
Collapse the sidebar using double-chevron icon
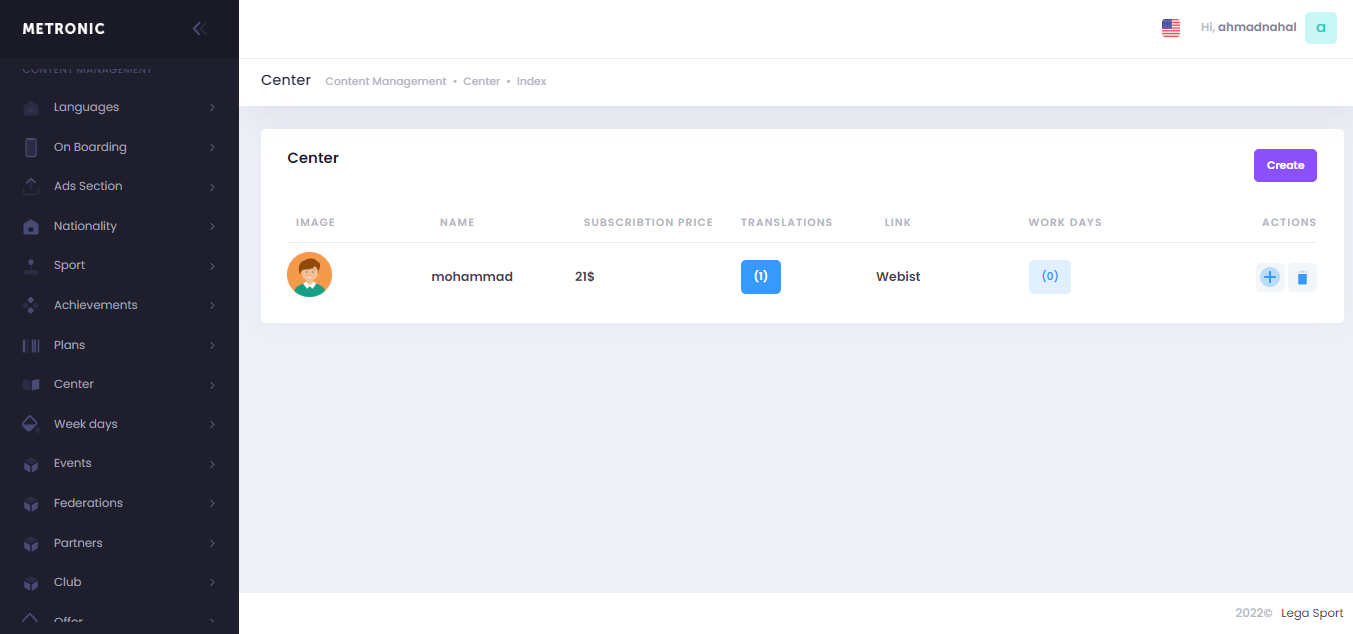pyautogui.click(x=199, y=29)
